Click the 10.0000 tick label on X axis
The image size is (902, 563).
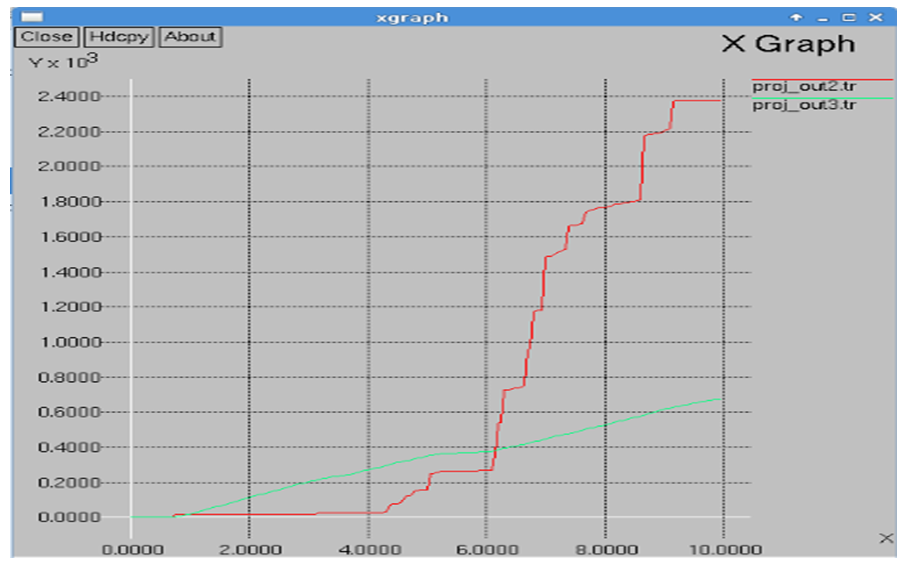point(720,549)
